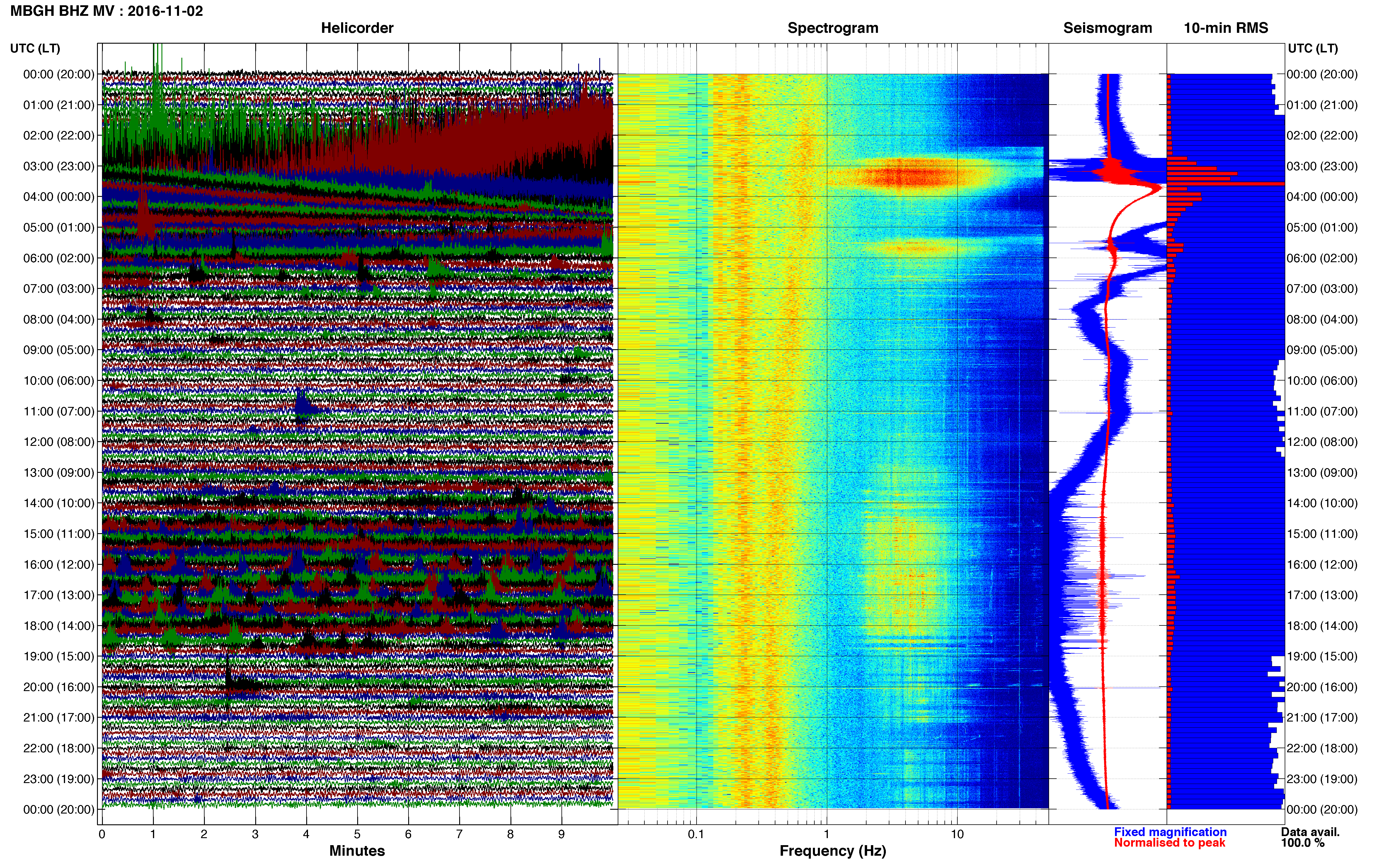
Task: Click the right 09:00 (05:00) time label
Action: pyautogui.click(x=1322, y=350)
